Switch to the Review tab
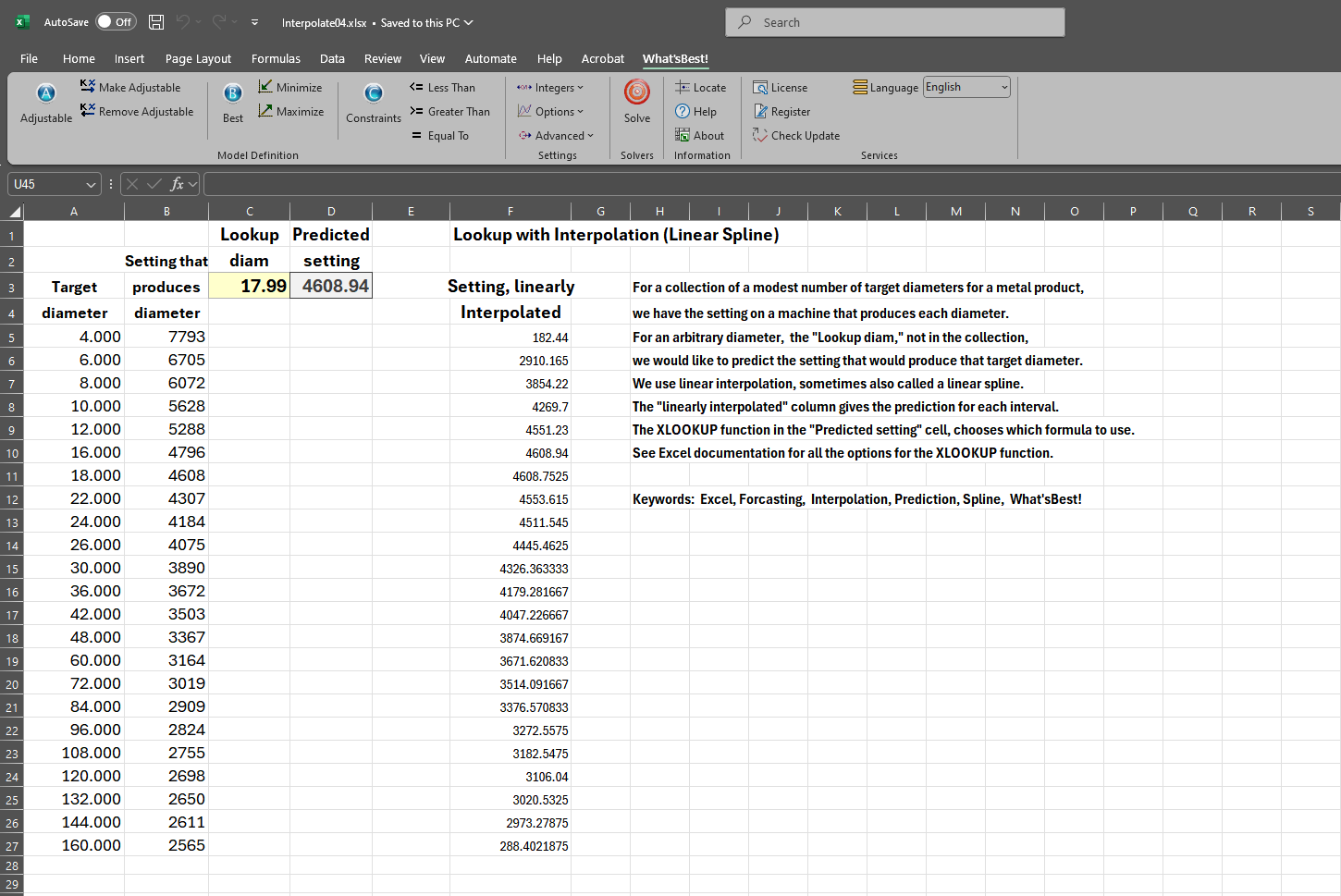The width and height of the screenshot is (1341, 896). (x=383, y=58)
